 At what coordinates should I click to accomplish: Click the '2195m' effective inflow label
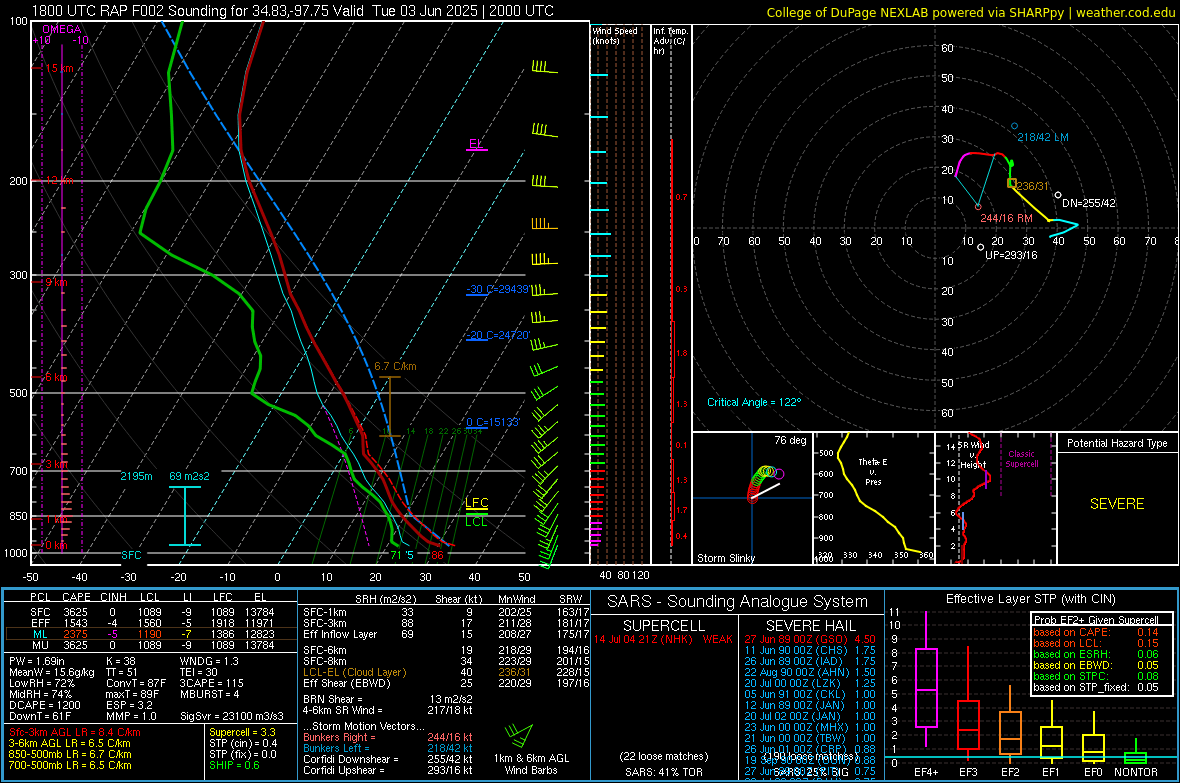(x=136, y=476)
